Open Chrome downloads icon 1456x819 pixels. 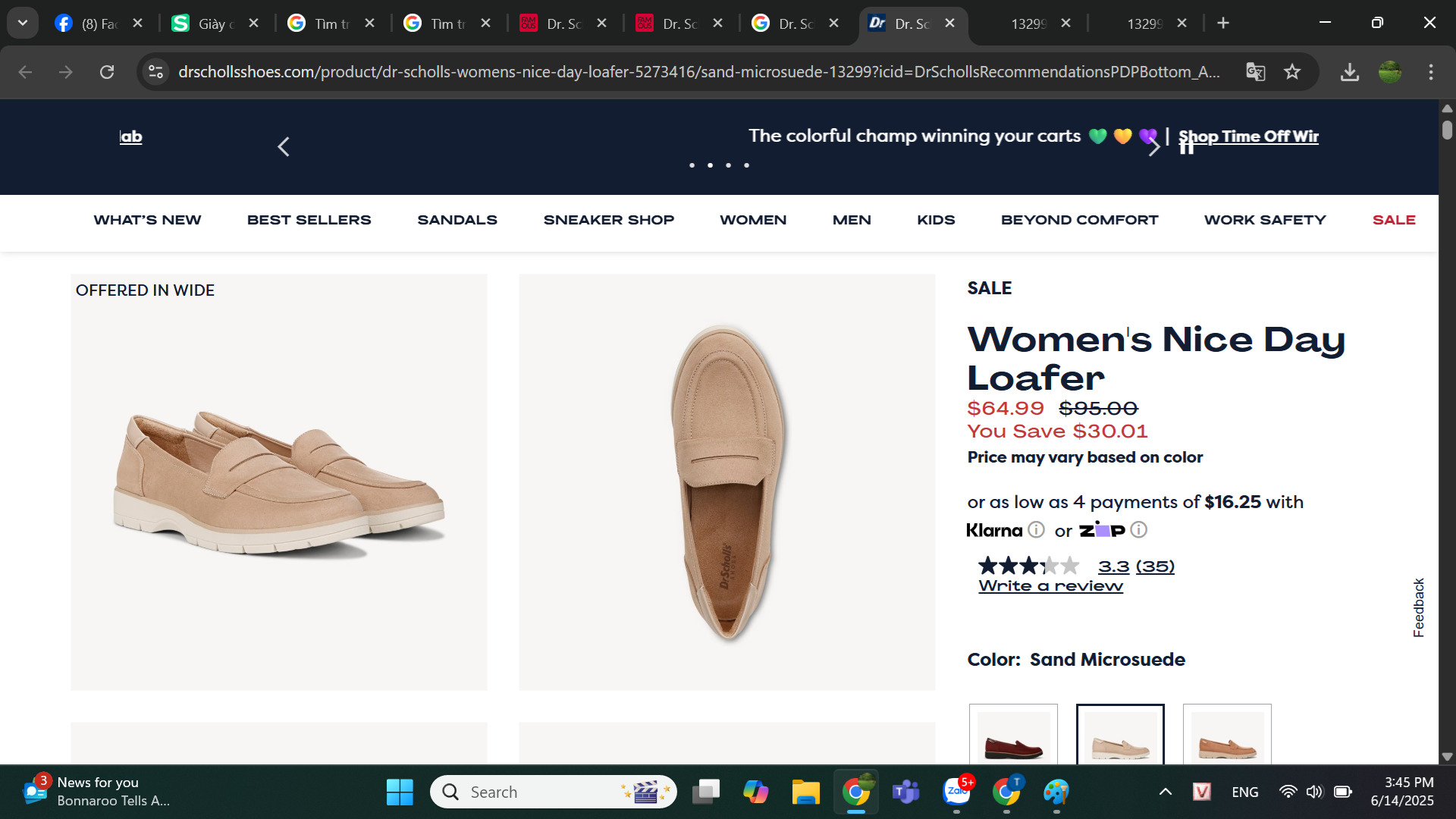[x=1349, y=72]
